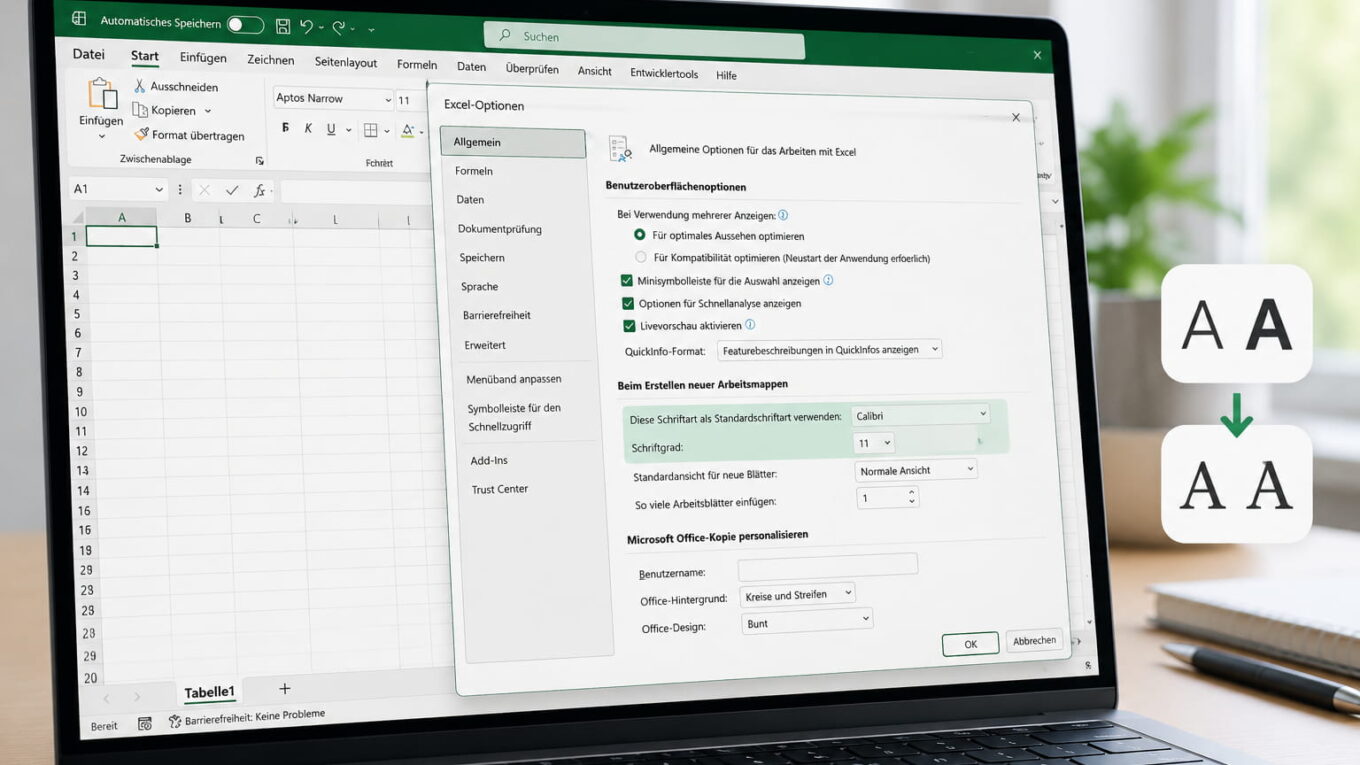This screenshot has height=765, width=1360.
Task: Open the Zwischenablage dialog launcher icon
Action: click(x=259, y=160)
